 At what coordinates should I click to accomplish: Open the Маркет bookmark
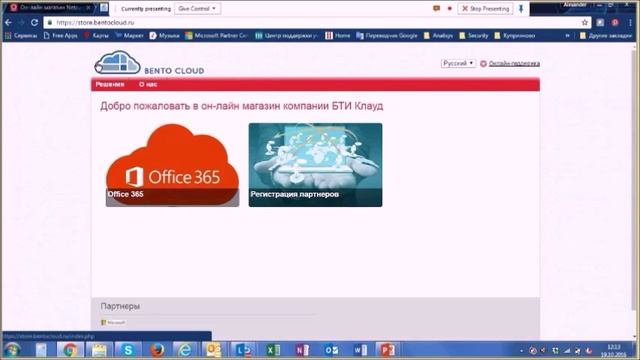(x=129, y=36)
